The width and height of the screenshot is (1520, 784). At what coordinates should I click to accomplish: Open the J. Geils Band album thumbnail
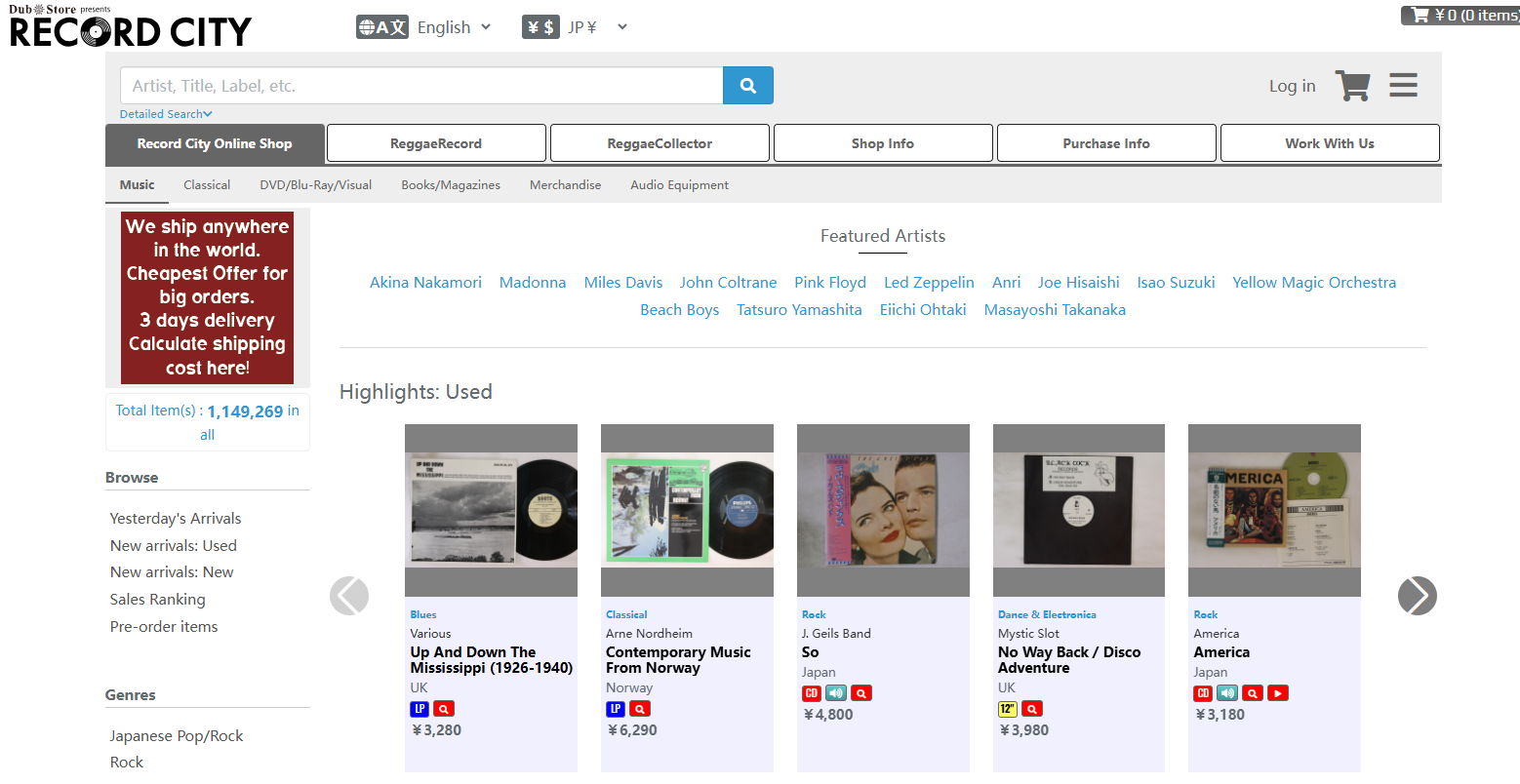(x=883, y=510)
